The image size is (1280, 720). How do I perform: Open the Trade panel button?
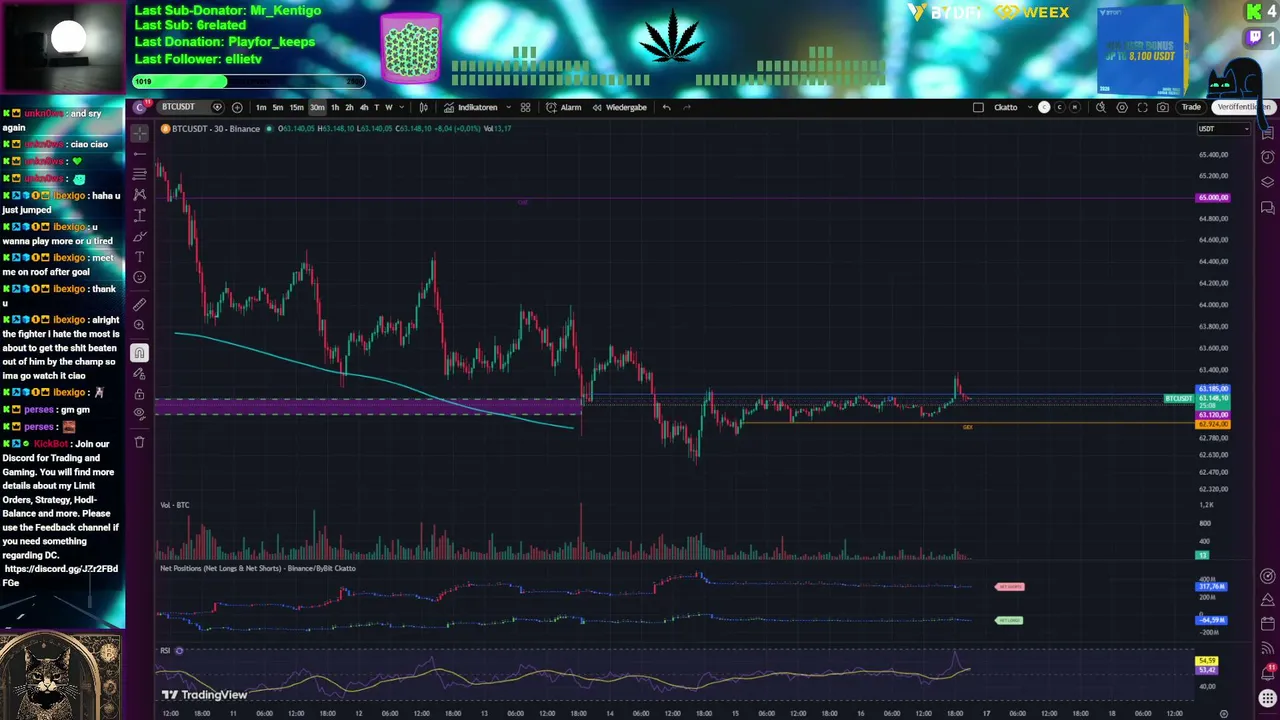[1191, 107]
